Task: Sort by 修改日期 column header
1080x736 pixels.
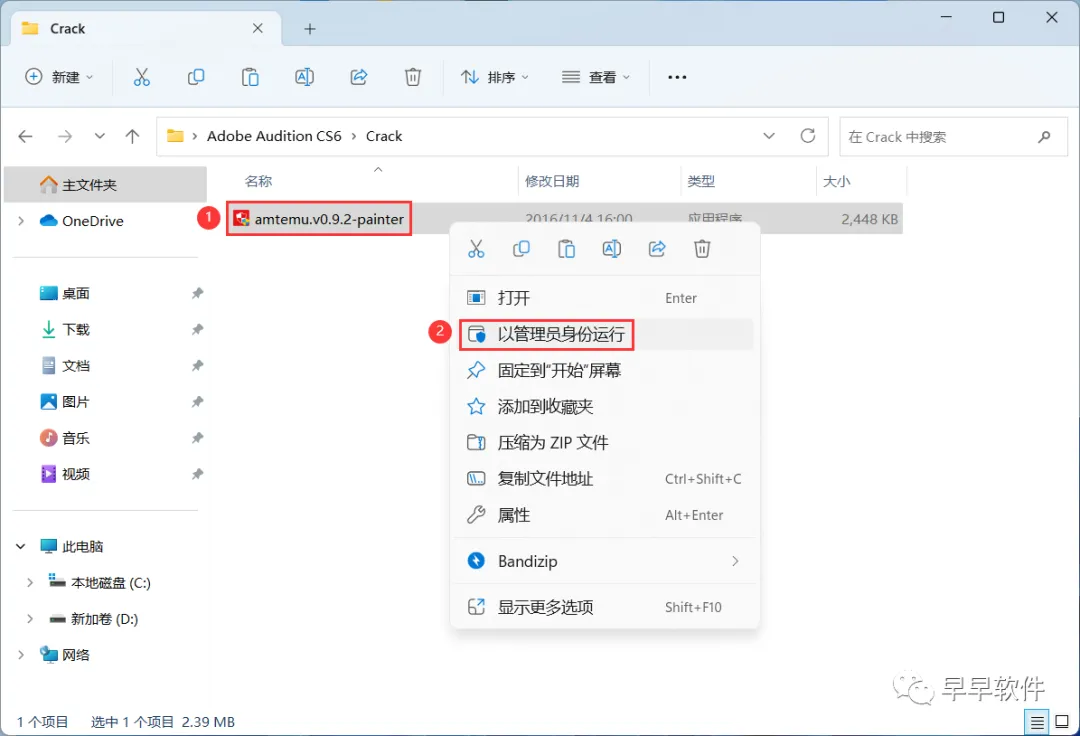Action: point(552,181)
